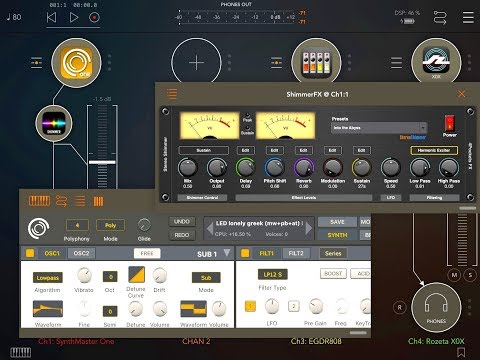Open the Sub Mode dropdown
This screenshot has height=360, width=480.
click(x=206, y=278)
